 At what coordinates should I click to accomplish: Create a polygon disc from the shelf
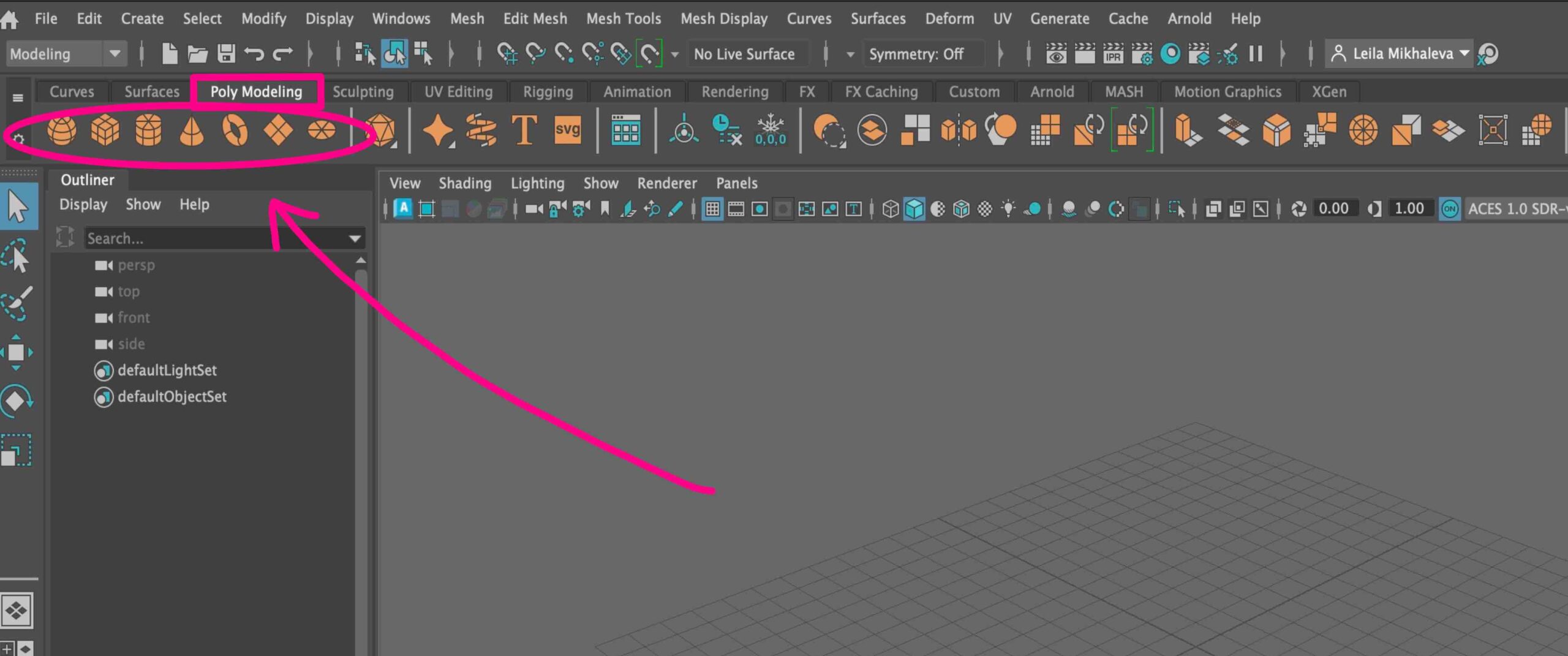point(322,130)
